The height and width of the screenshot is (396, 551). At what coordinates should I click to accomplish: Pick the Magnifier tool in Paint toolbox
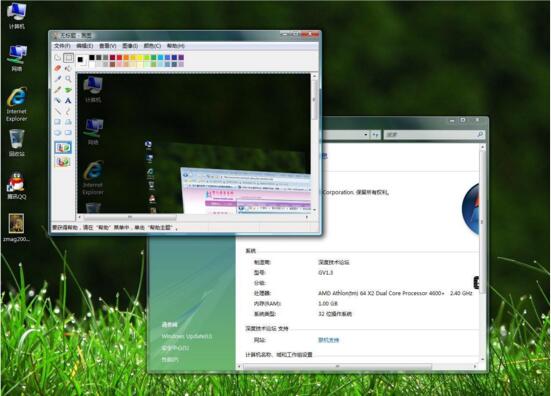[x=68, y=79]
